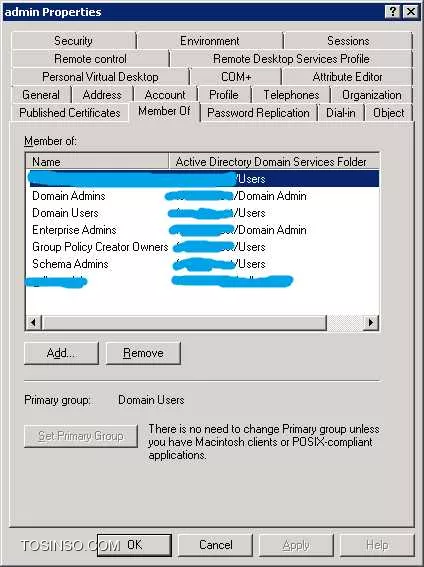Image resolution: width=424 pixels, height=567 pixels.
Task: Click the list's left scroll arrow
Action: (33, 322)
